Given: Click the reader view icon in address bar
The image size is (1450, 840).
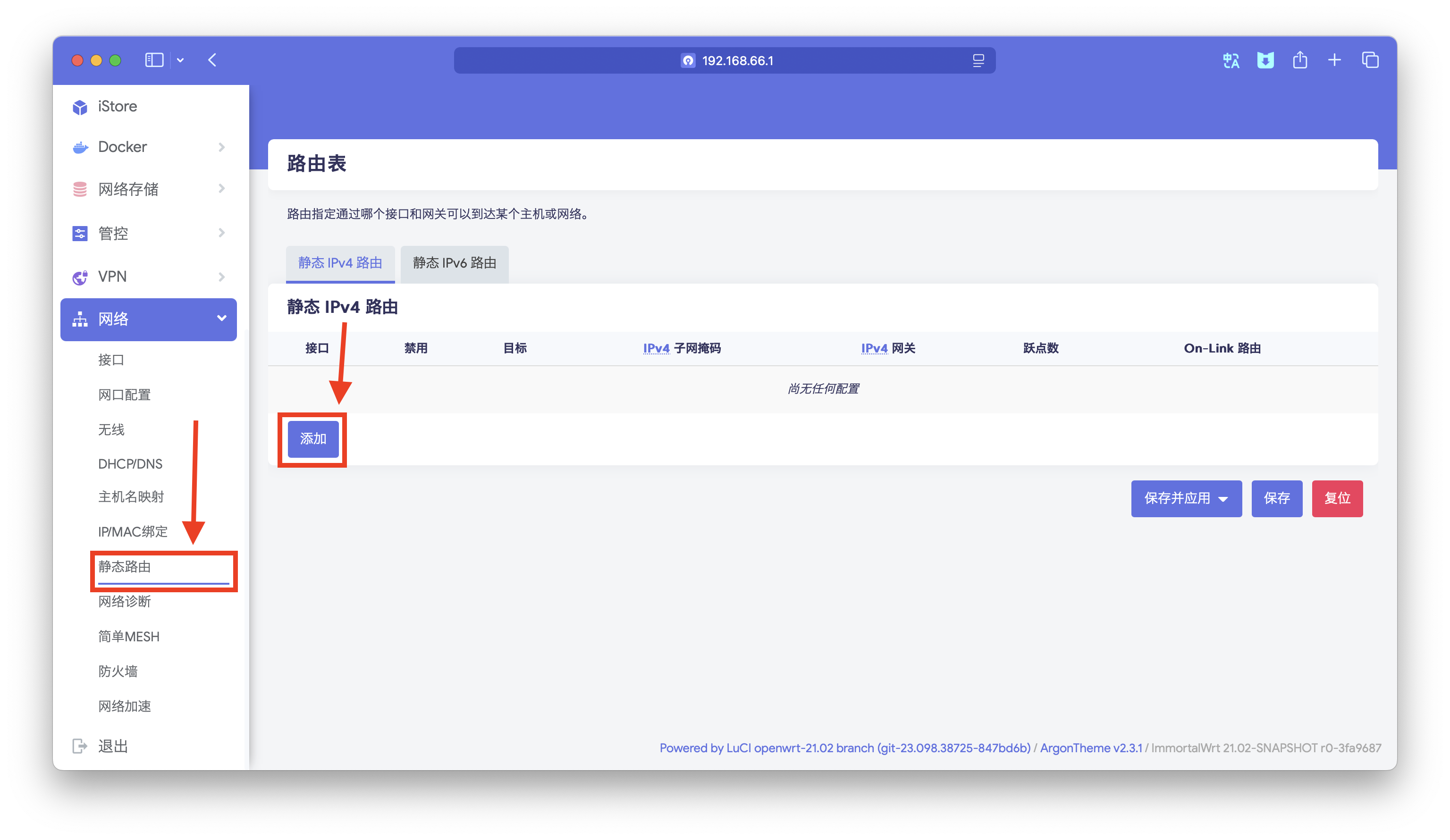Looking at the screenshot, I should [x=978, y=60].
